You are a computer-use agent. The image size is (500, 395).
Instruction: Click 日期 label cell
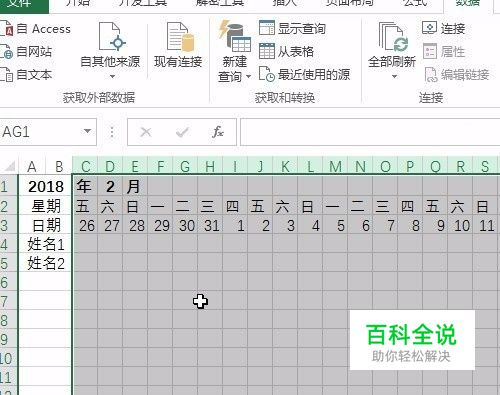pos(46,225)
